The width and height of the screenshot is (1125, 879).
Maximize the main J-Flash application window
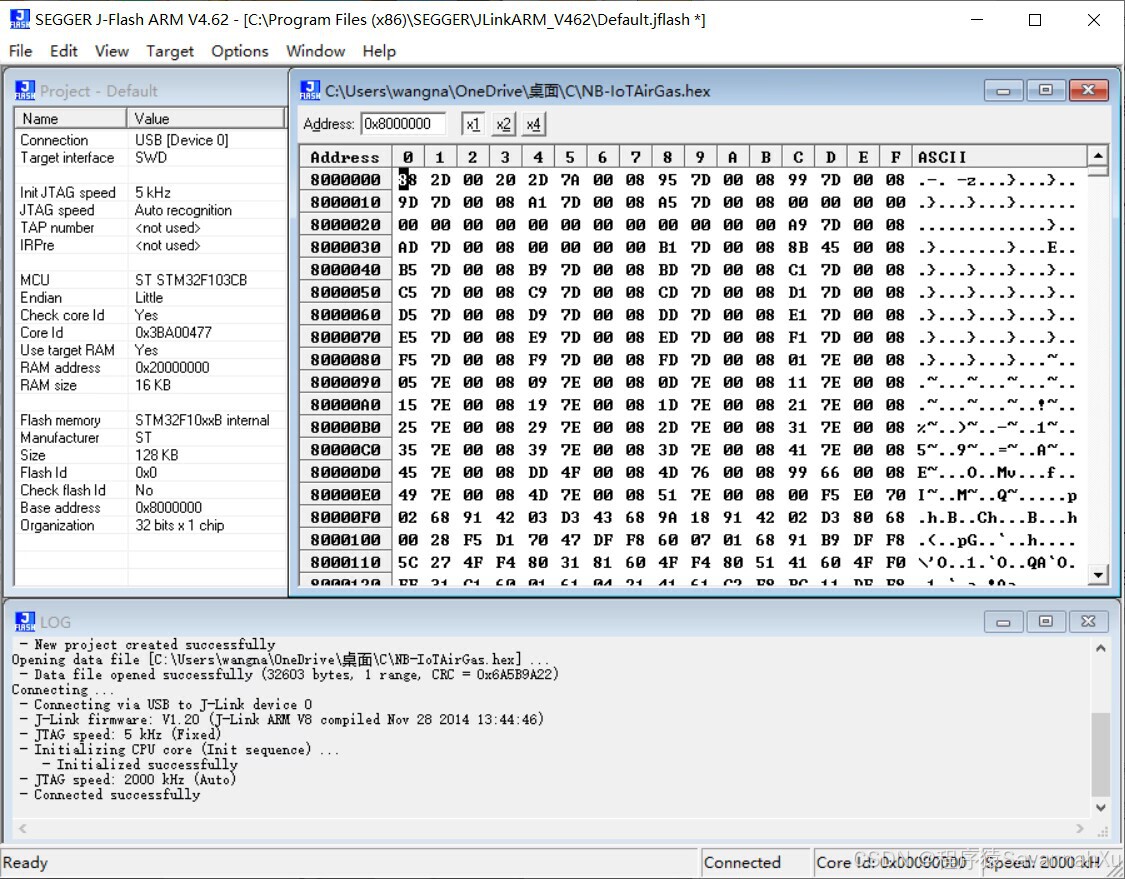[1035, 19]
